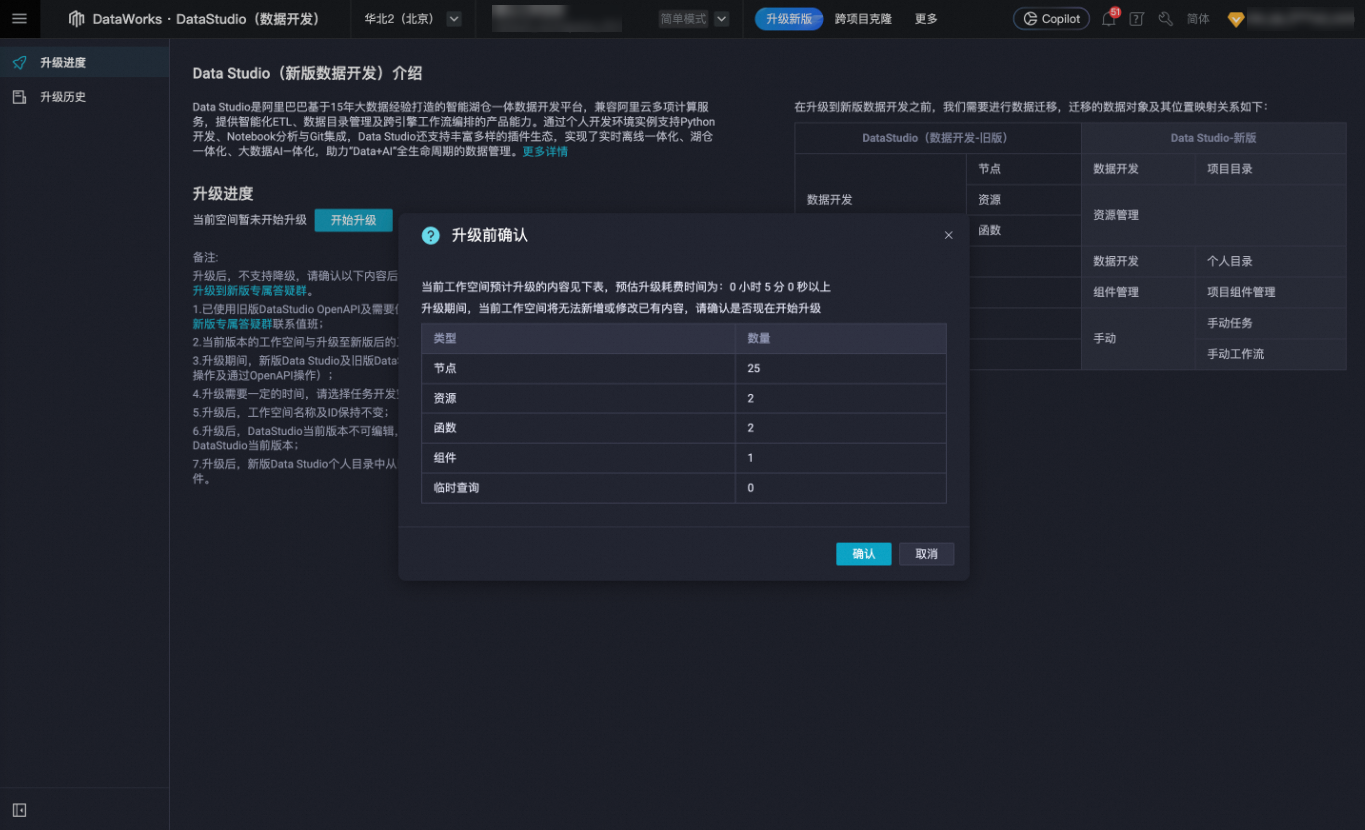The height and width of the screenshot is (830, 1365).
Task: Switch language via 简体
Action: pos(1198,19)
